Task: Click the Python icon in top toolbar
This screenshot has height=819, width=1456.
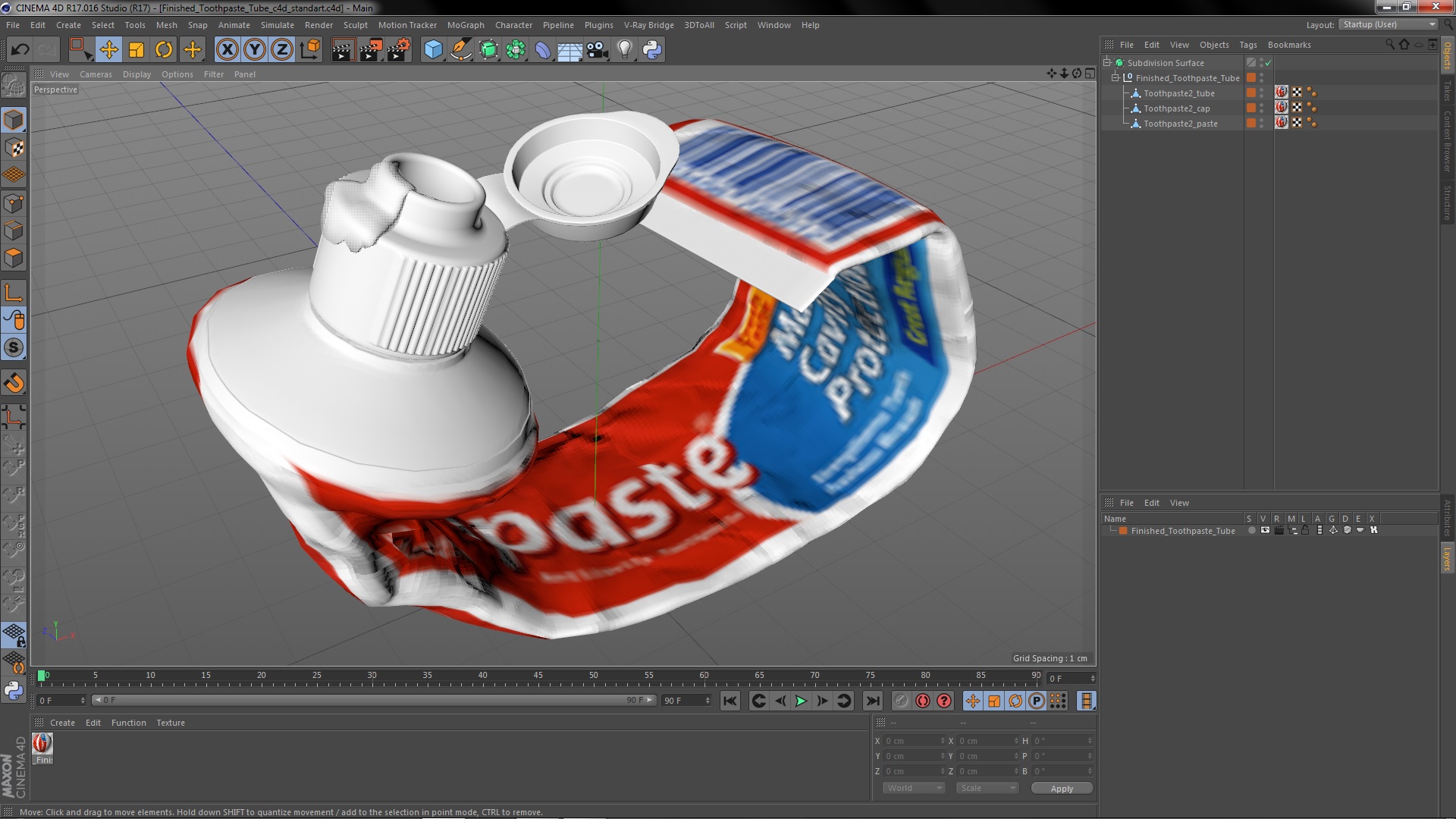Action: pos(652,50)
